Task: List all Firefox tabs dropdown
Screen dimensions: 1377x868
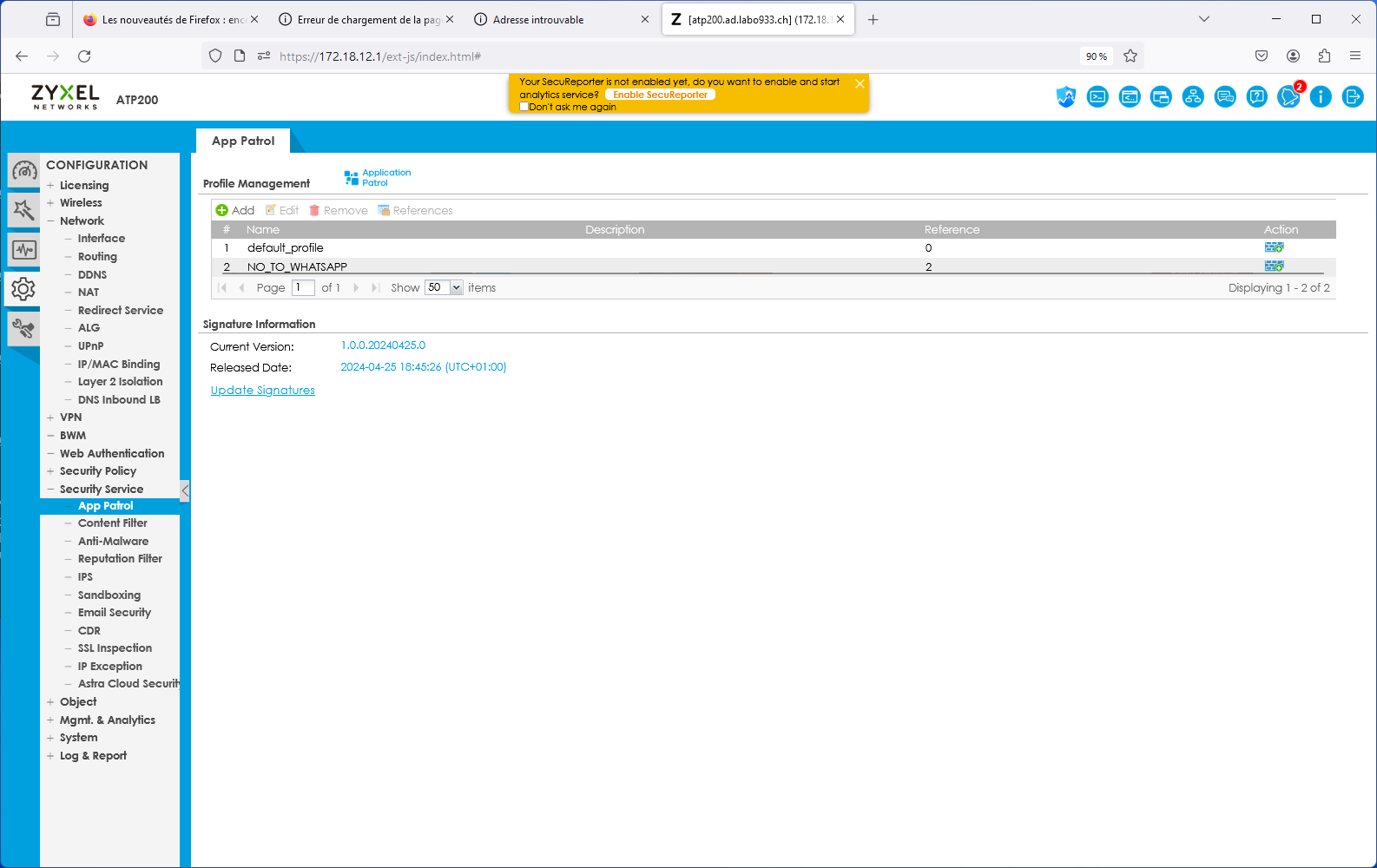Action: pos(1204,19)
